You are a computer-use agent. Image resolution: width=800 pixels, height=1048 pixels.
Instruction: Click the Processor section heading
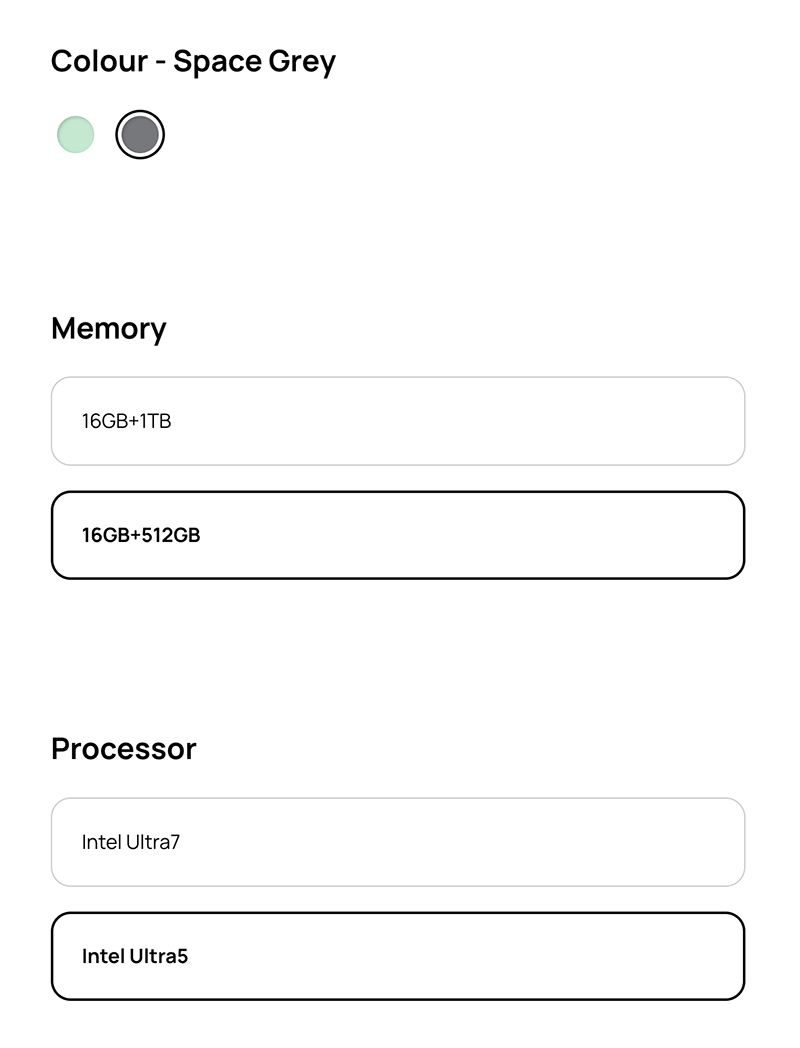(123, 749)
